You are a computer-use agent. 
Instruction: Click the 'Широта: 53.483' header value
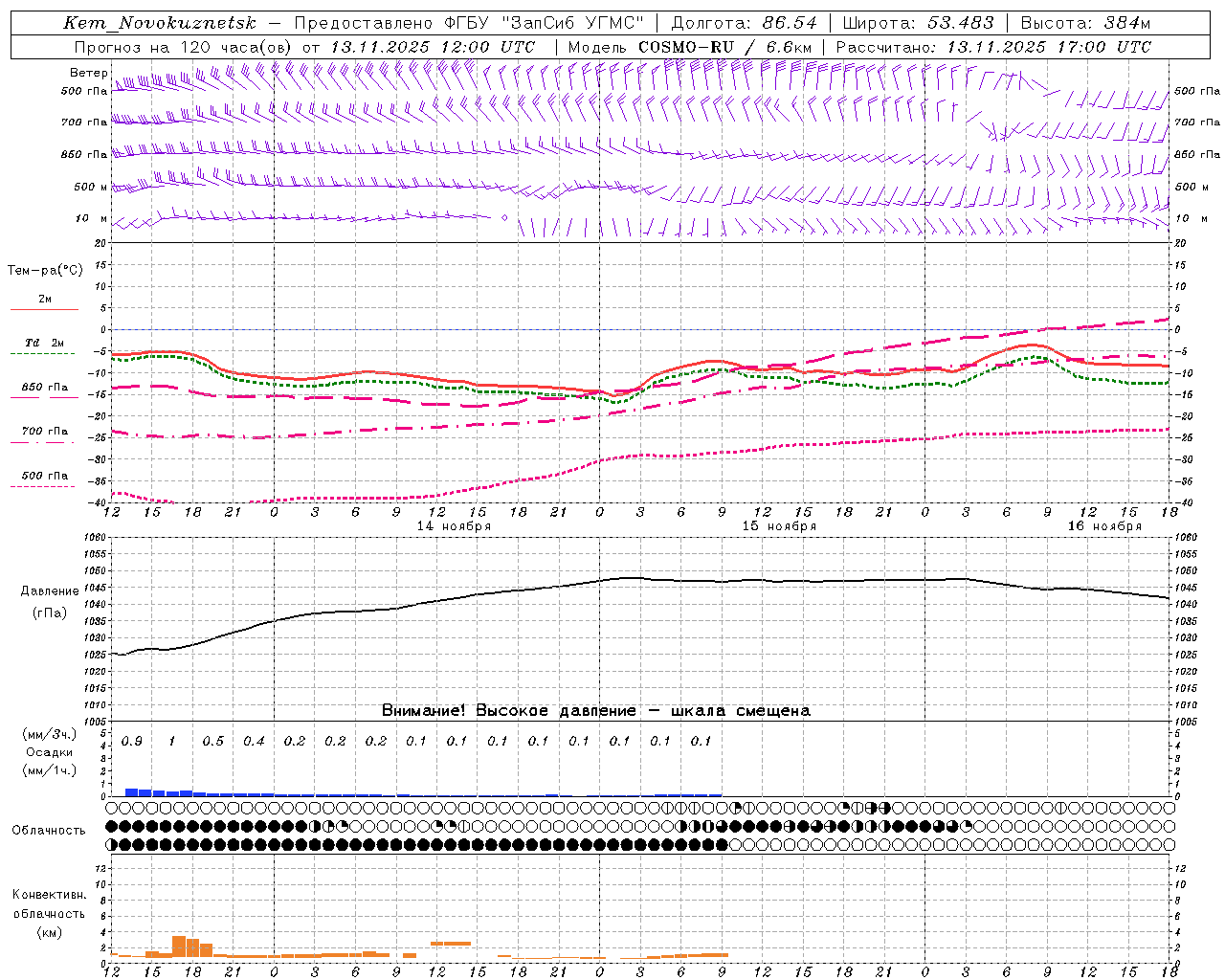click(918, 23)
